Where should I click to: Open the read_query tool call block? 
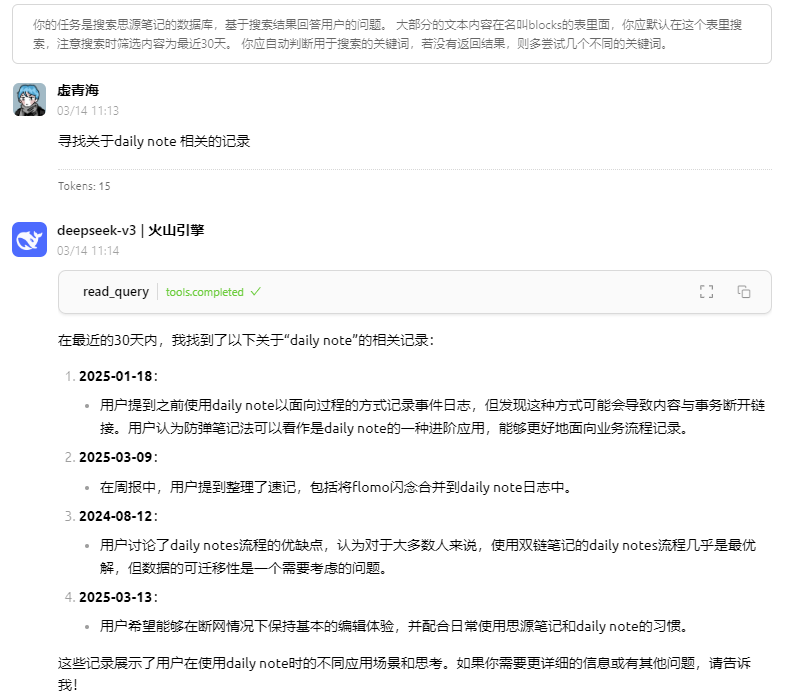point(415,292)
